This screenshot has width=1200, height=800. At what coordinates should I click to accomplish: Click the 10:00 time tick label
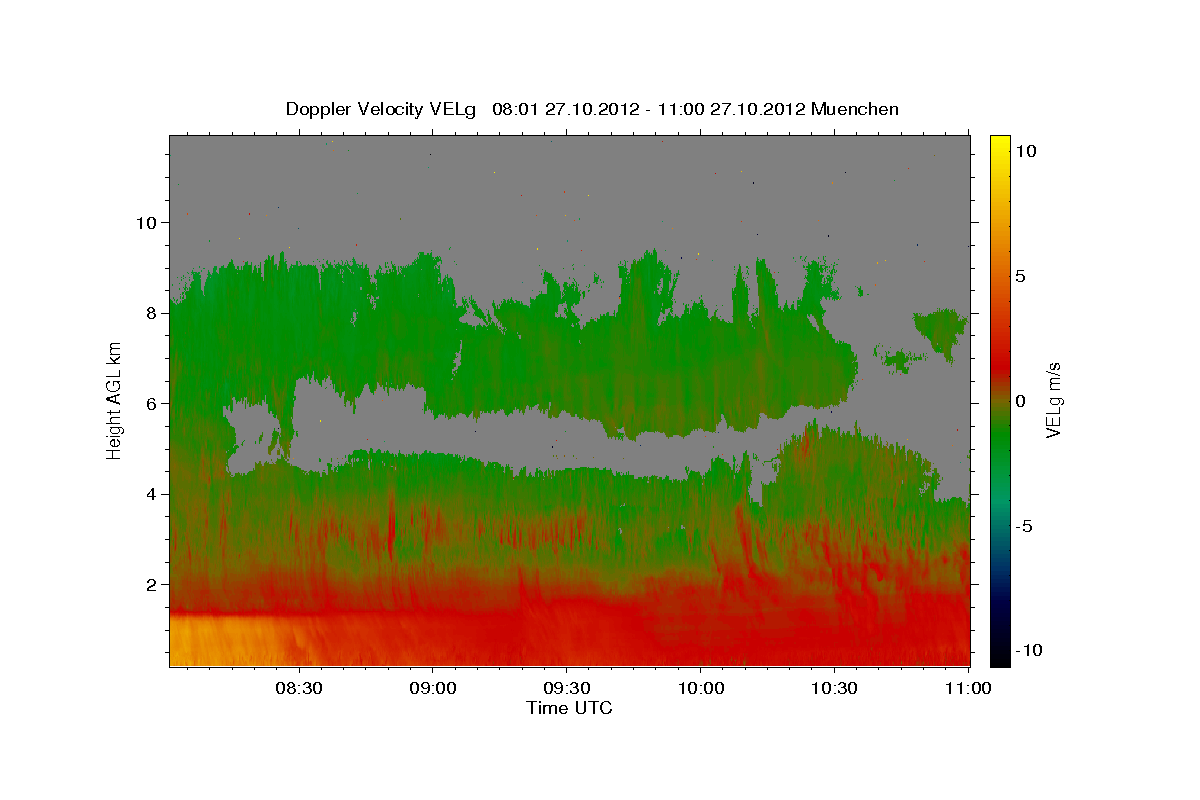coord(701,688)
